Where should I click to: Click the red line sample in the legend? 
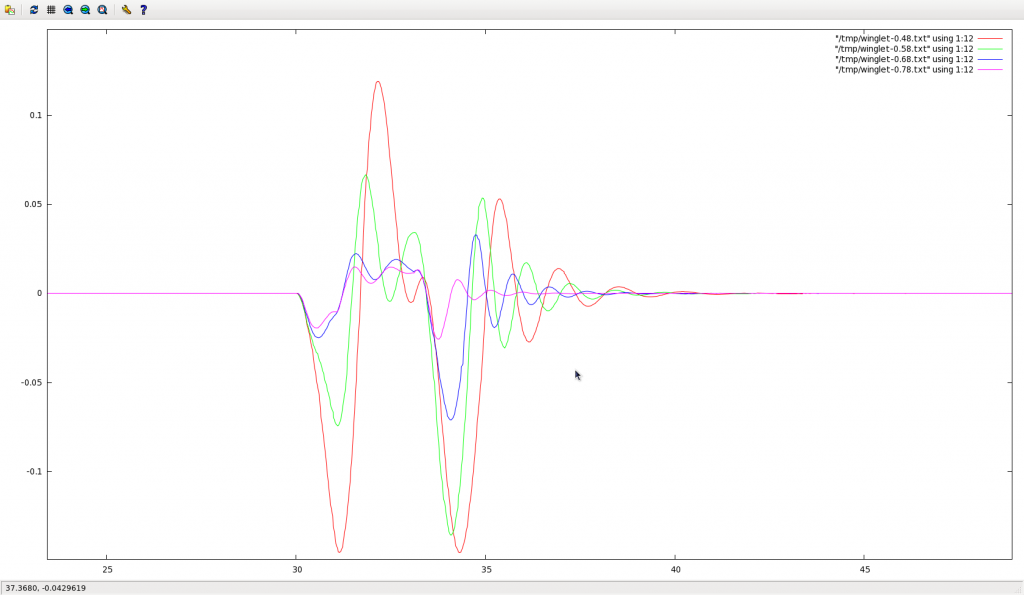click(990, 39)
